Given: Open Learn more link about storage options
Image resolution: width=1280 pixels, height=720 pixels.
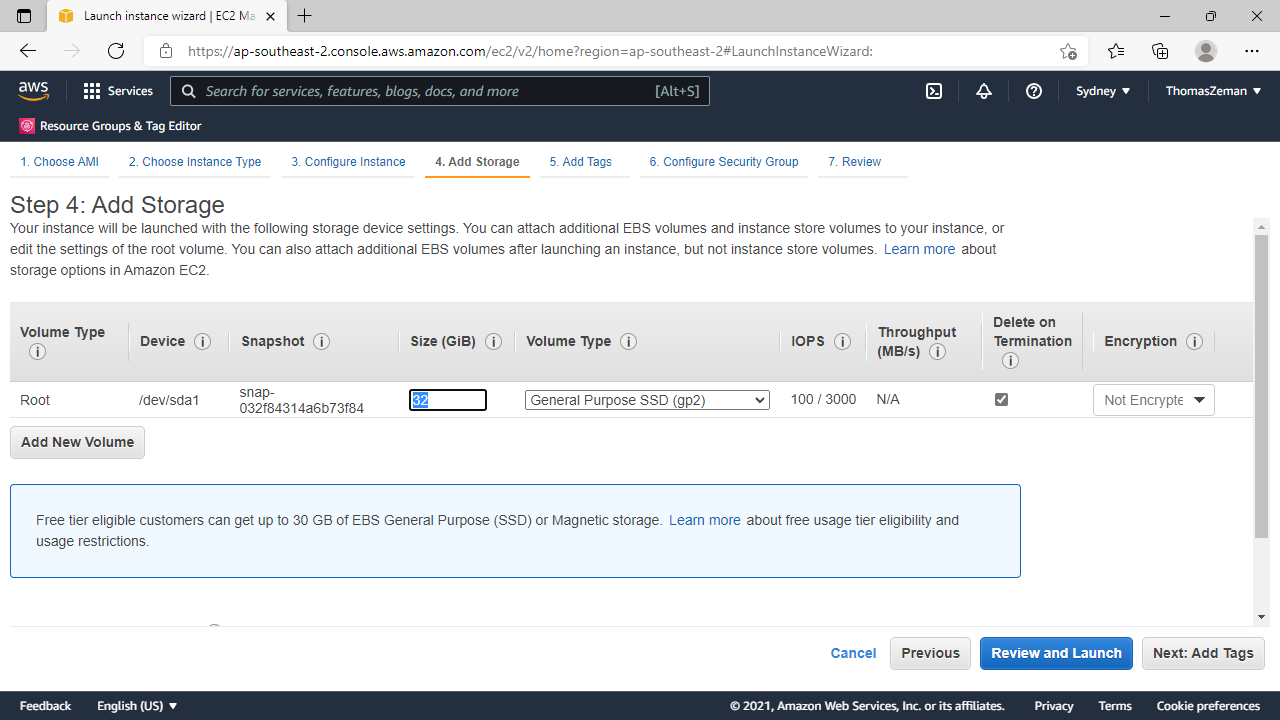Looking at the screenshot, I should [x=919, y=249].
